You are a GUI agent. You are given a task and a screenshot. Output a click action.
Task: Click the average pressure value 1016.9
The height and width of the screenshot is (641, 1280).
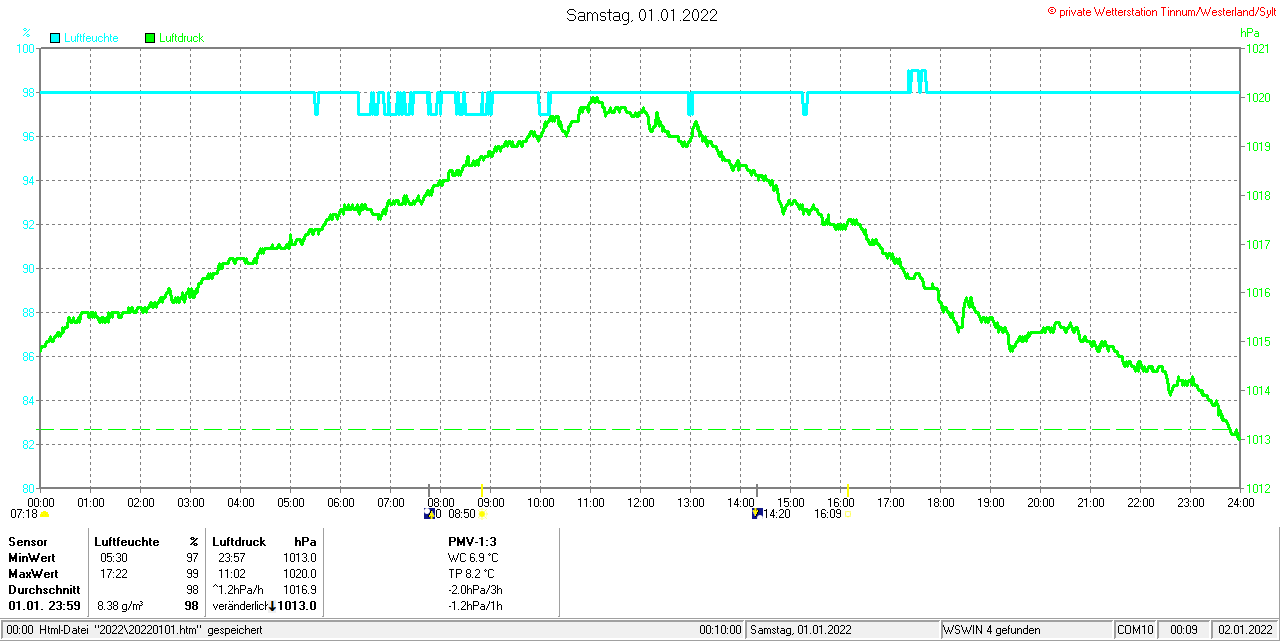(300, 590)
